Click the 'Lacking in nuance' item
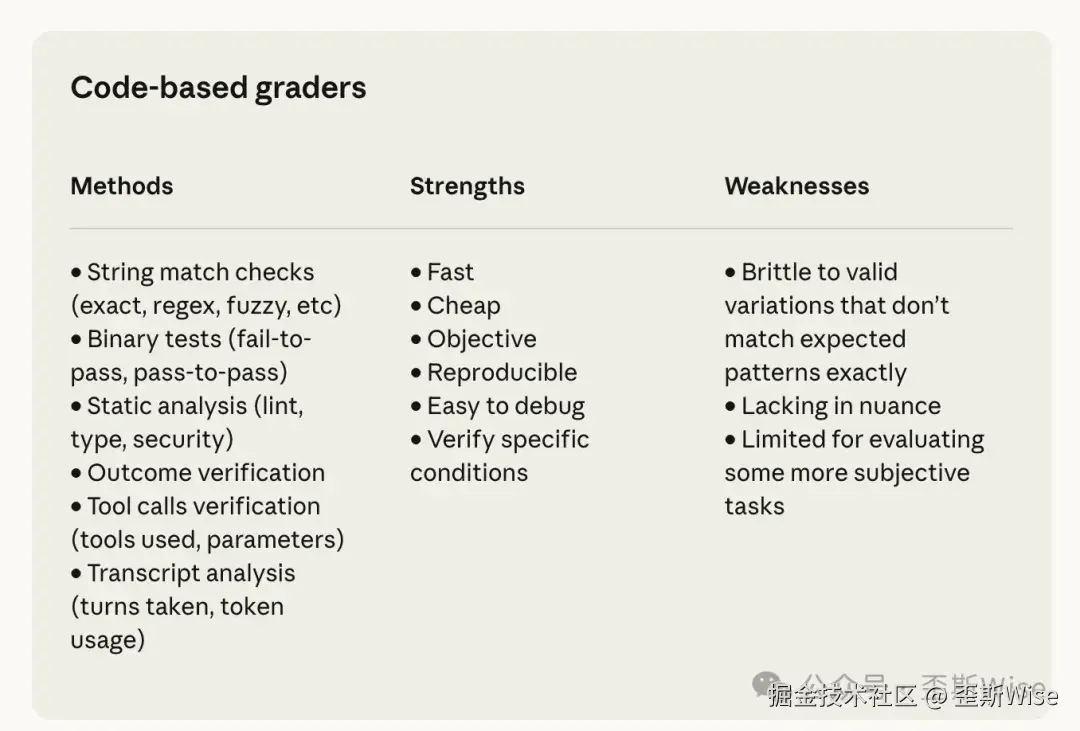Screen dimensions: 1080x731 (832, 406)
